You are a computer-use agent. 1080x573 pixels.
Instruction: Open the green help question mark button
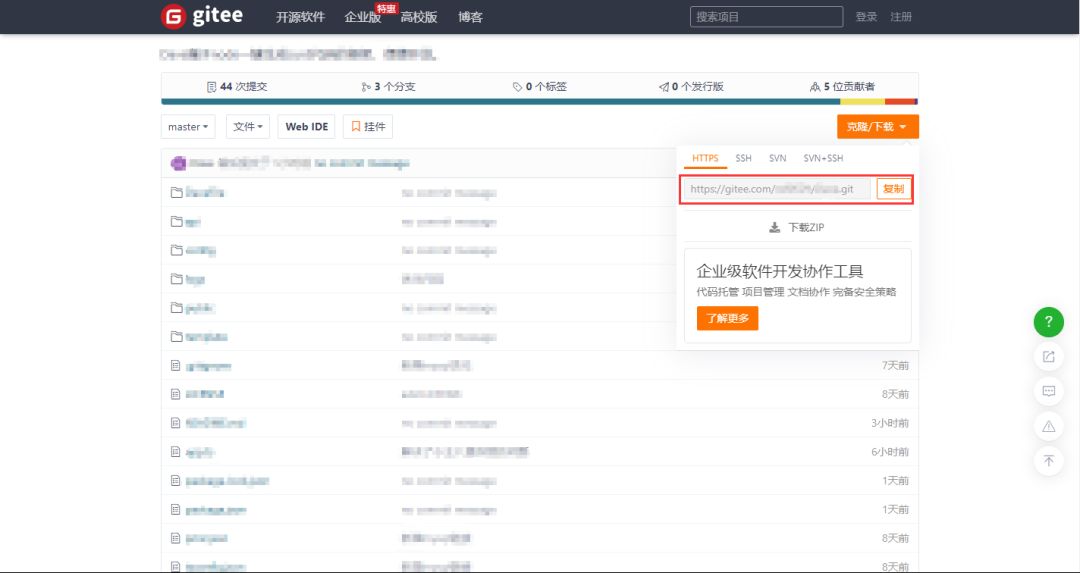(1048, 322)
